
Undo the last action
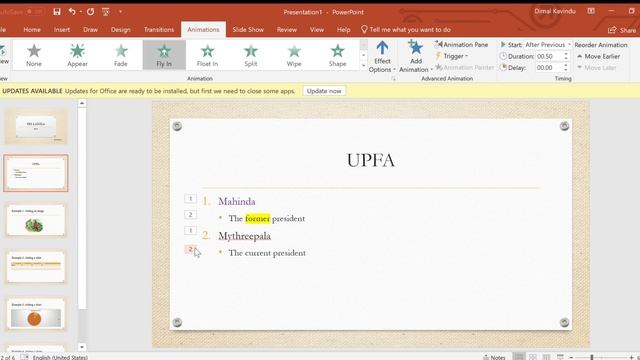pos(72,12)
